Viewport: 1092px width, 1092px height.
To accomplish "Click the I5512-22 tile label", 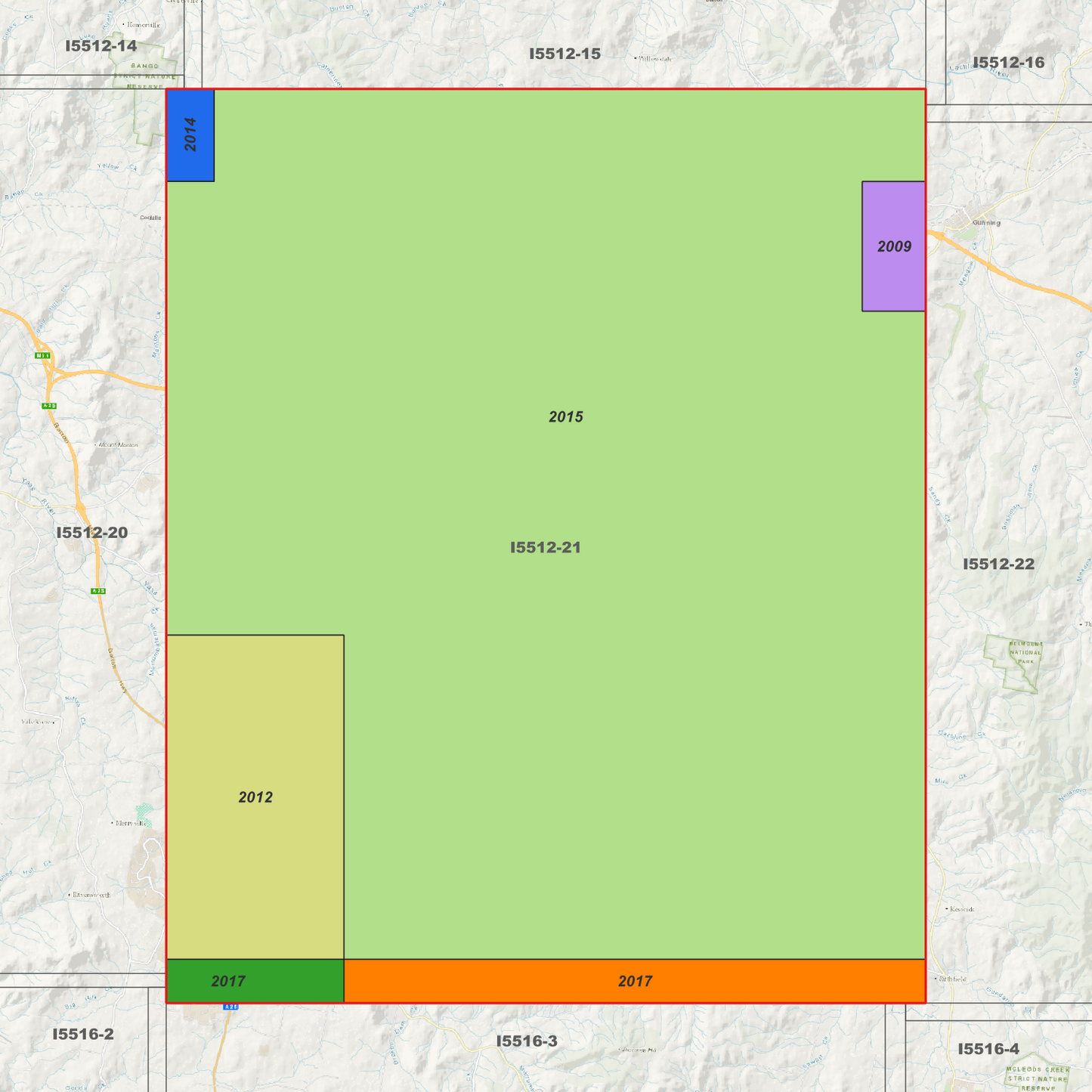I will pyautogui.click(x=999, y=565).
